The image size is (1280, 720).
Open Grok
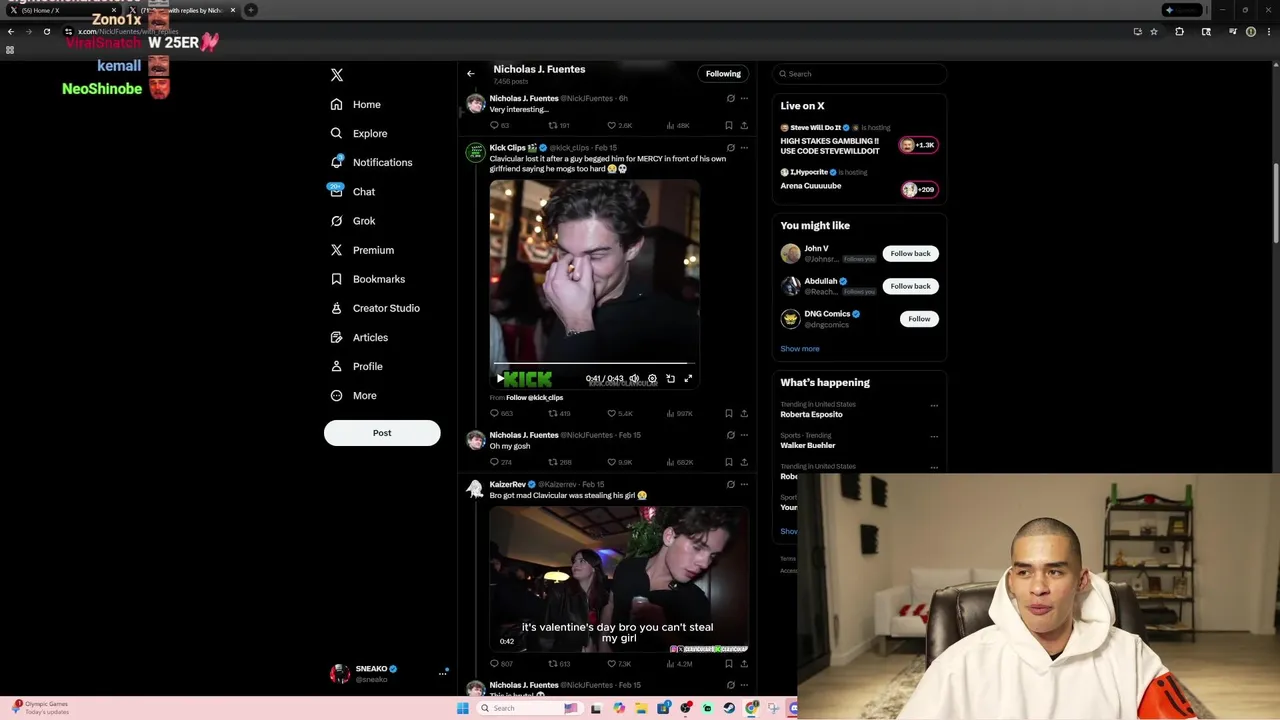click(x=353, y=221)
